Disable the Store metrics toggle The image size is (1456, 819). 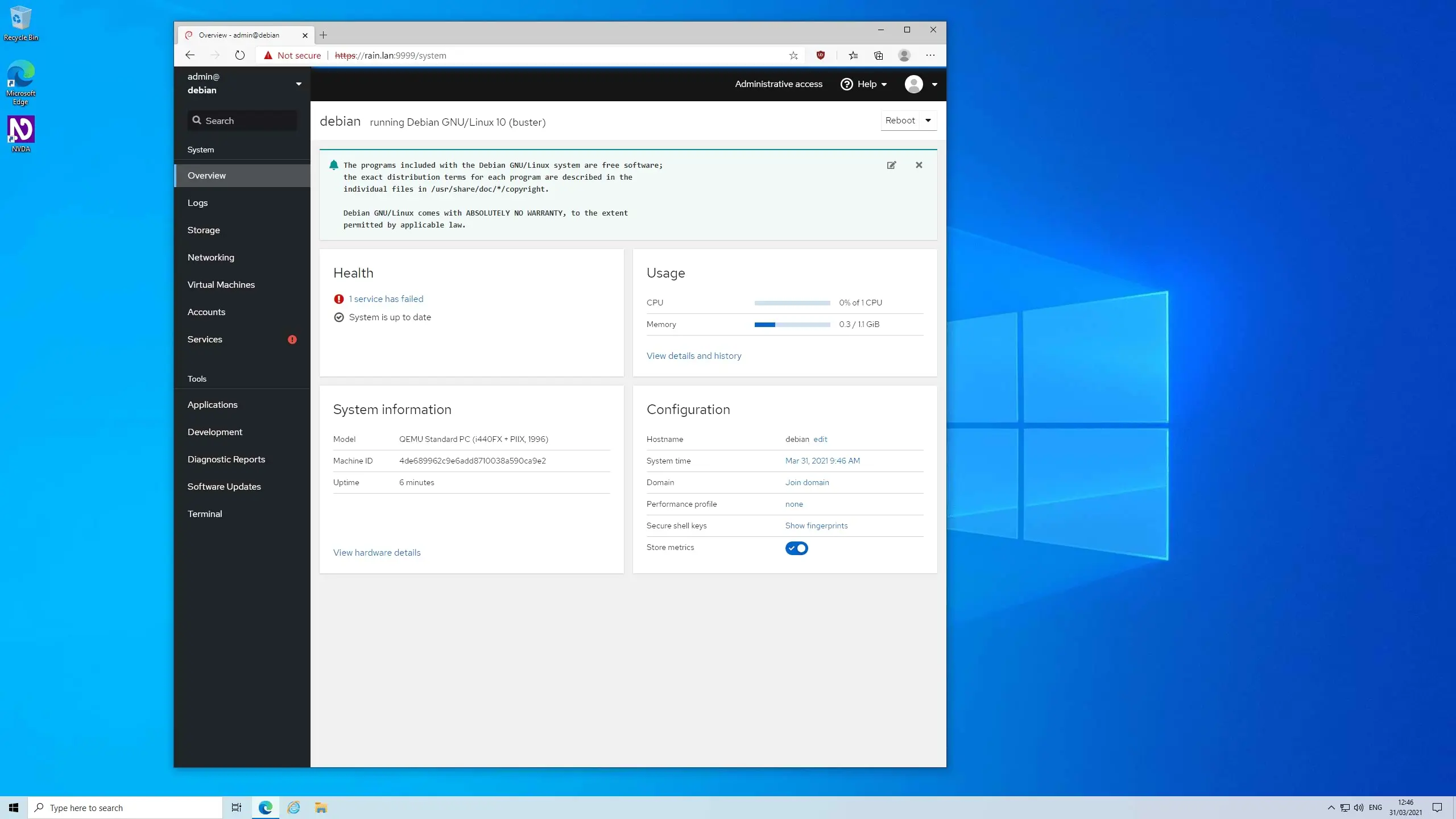(x=797, y=548)
